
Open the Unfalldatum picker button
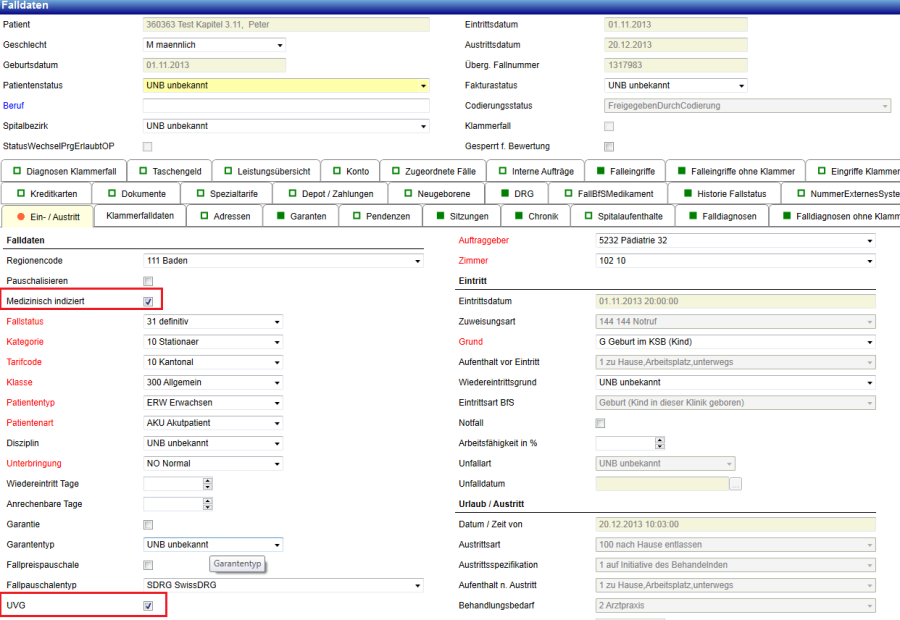tap(735, 484)
